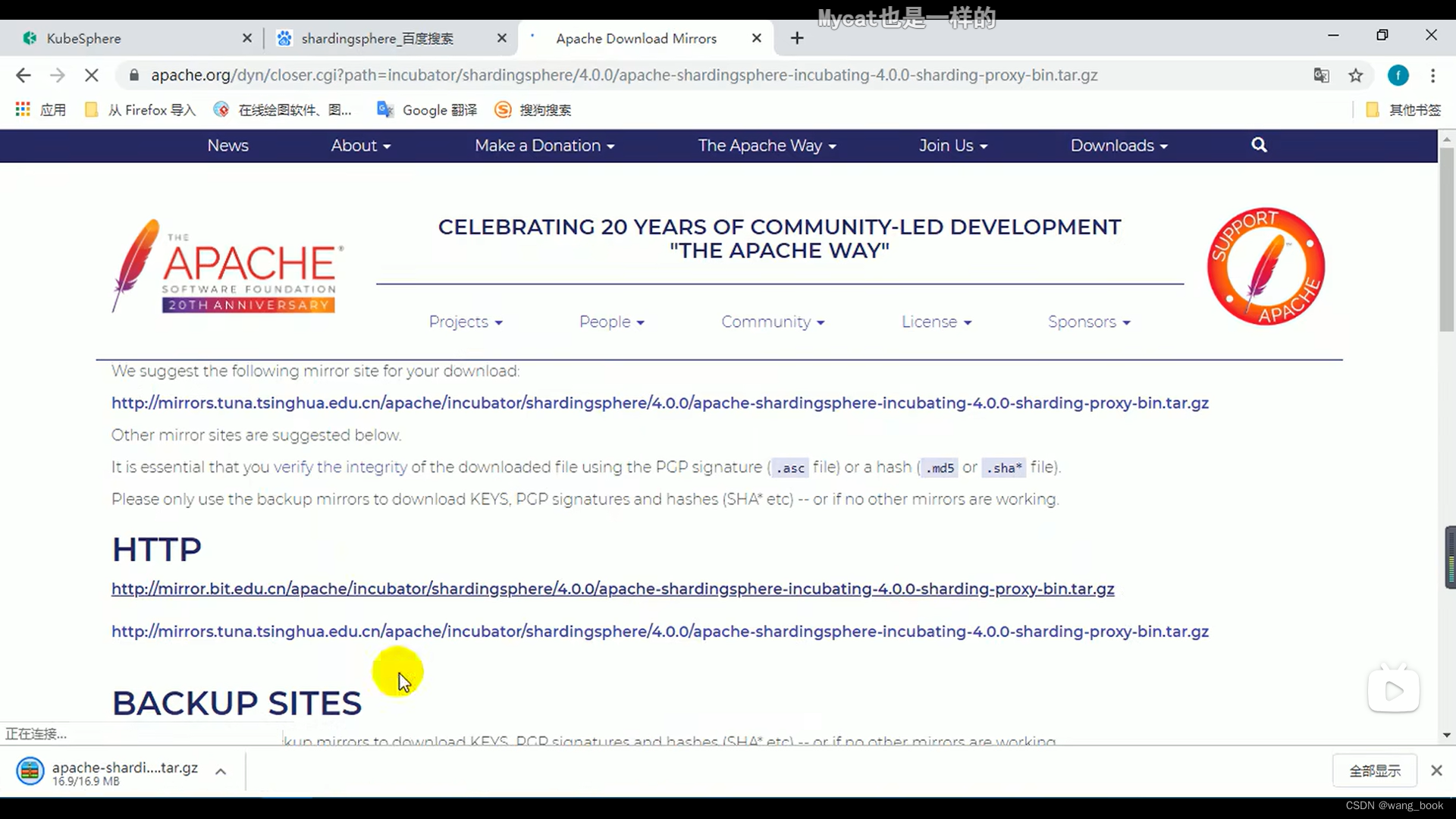
Task: Click the Apache Software Foundation logo
Action: (x=227, y=266)
